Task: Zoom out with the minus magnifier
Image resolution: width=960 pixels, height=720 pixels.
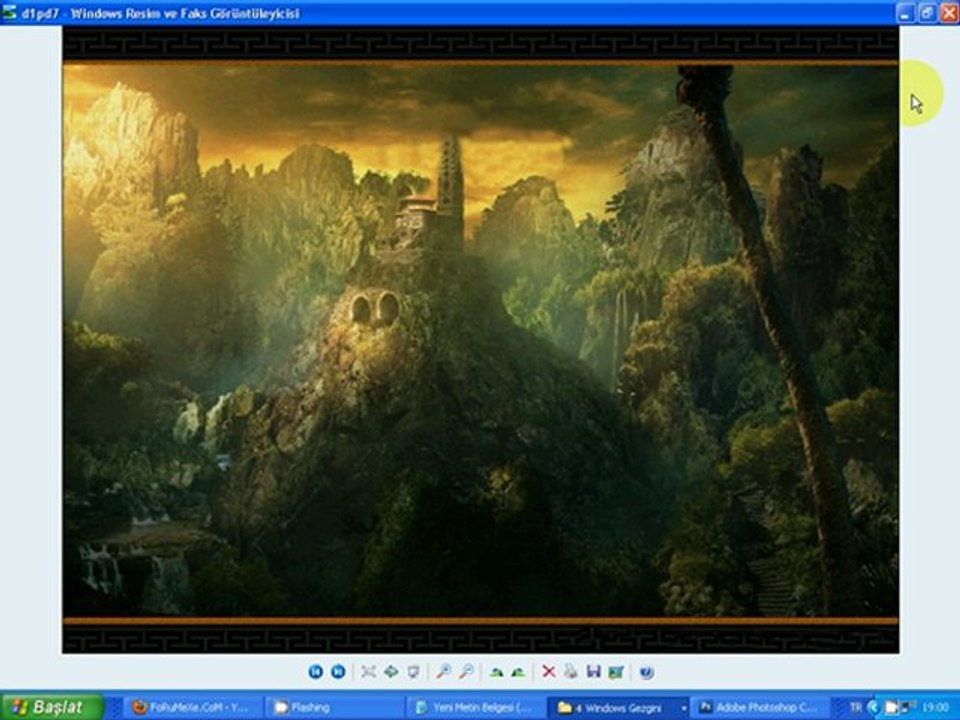Action: point(466,672)
